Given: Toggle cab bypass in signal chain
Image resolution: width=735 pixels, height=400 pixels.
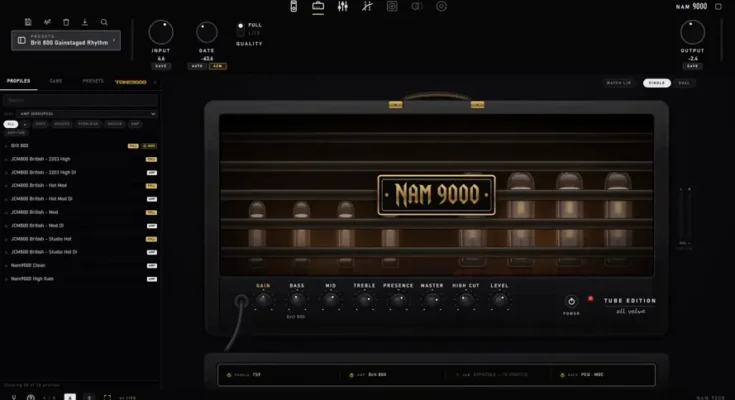Looking at the screenshot, I should tap(458, 375).
